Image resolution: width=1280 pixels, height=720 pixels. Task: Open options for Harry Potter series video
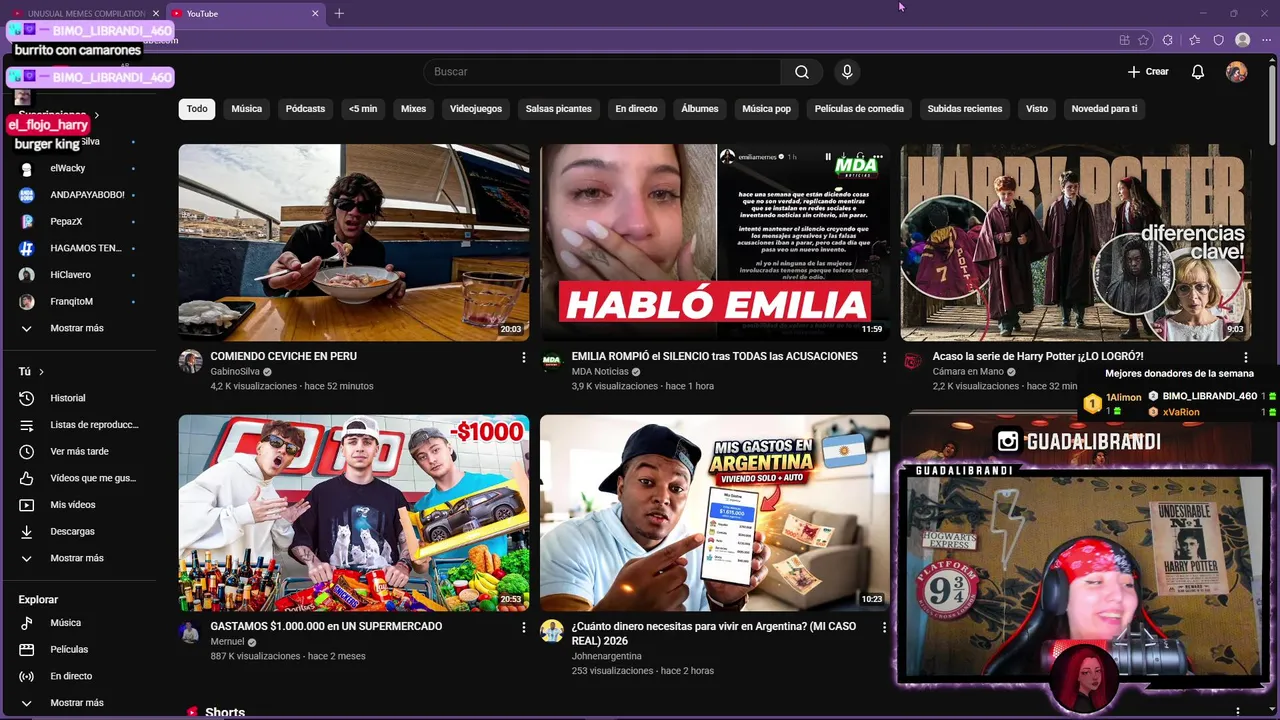point(1245,357)
